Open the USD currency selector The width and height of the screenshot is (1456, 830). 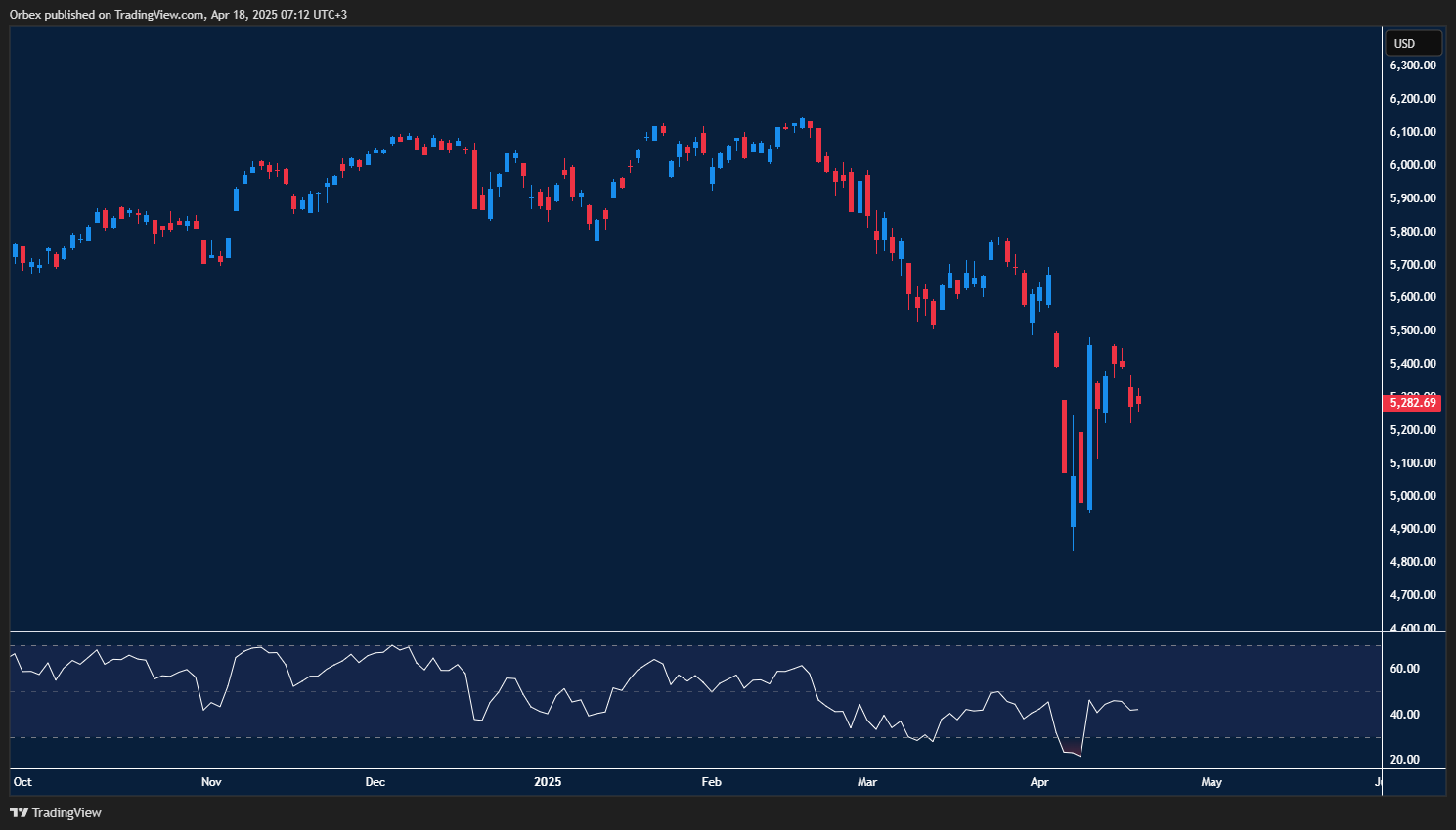point(1413,43)
